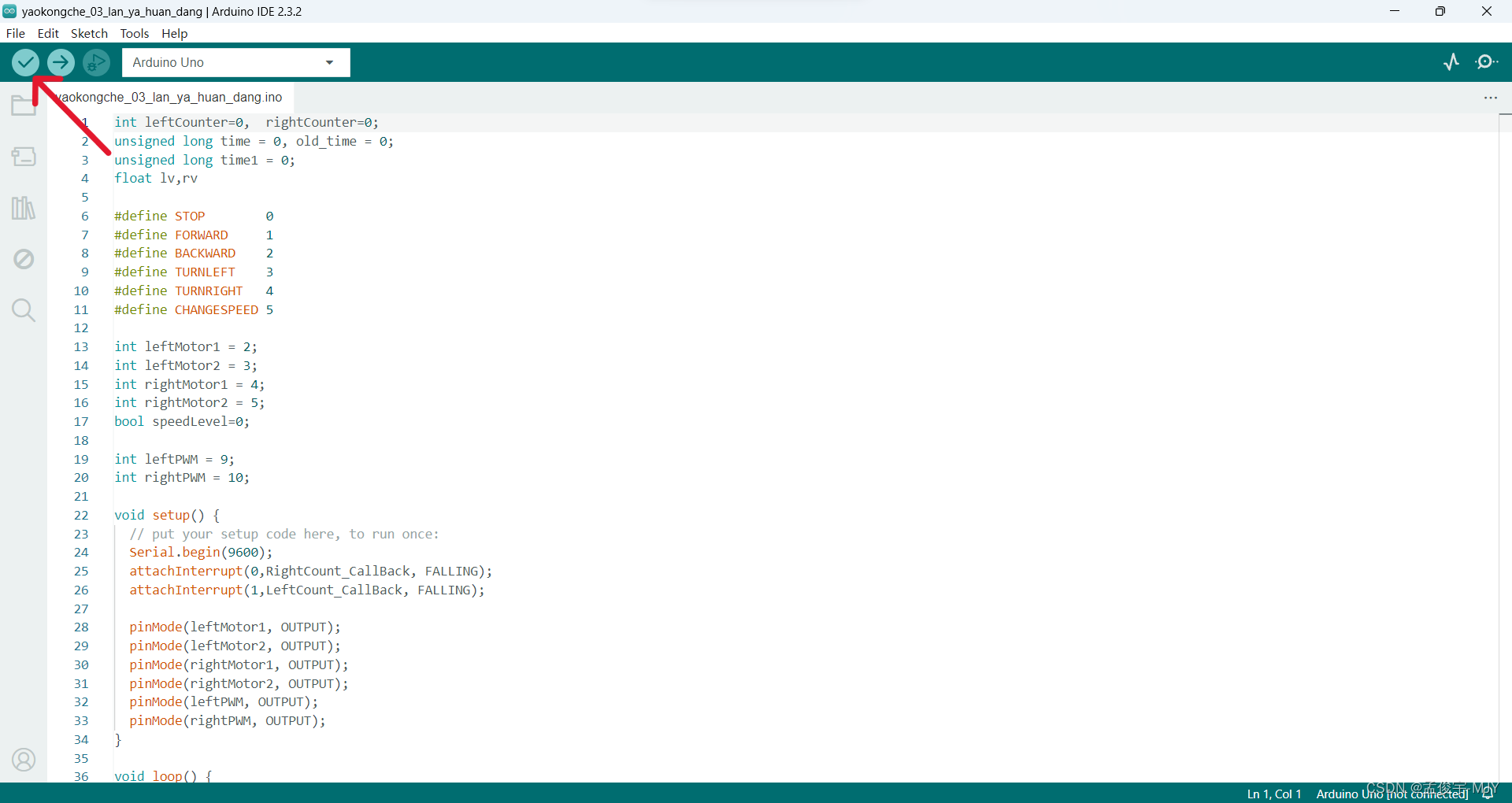The image size is (1512, 803).
Task: Click the setup comment on line 23
Action: pos(284,535)
